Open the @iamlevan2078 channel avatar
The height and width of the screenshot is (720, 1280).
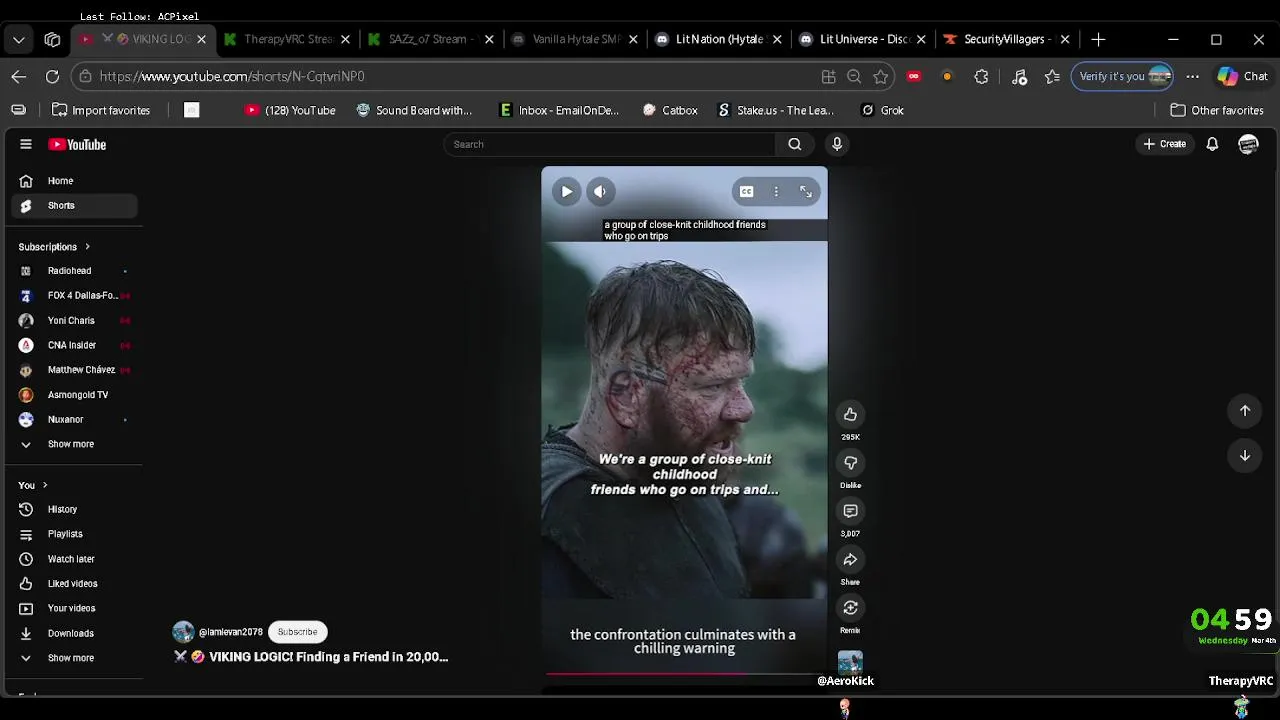(x=183, y=632)
